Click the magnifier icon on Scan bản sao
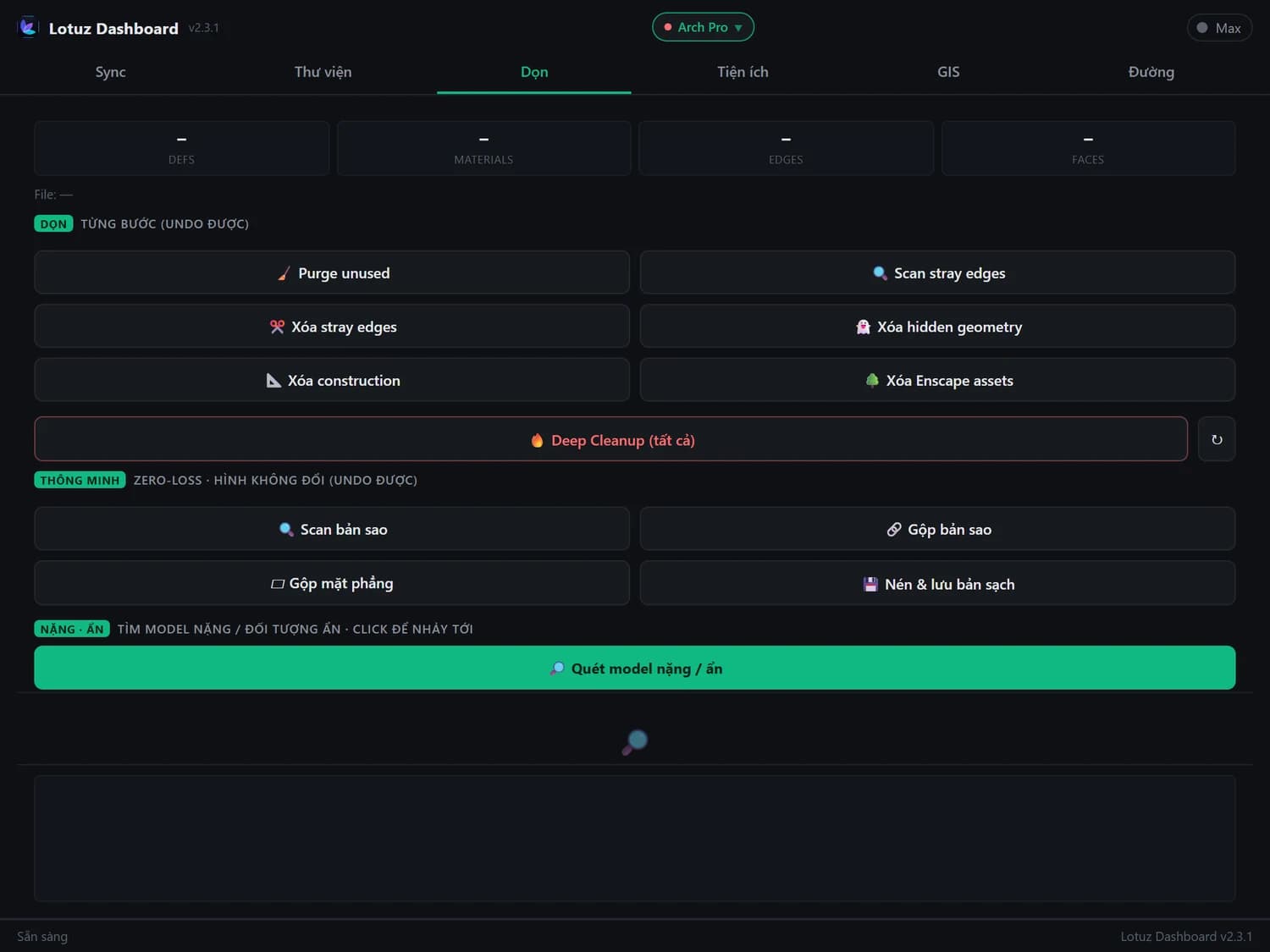This screenshot has width=1270, height=952. pos(286,530)
